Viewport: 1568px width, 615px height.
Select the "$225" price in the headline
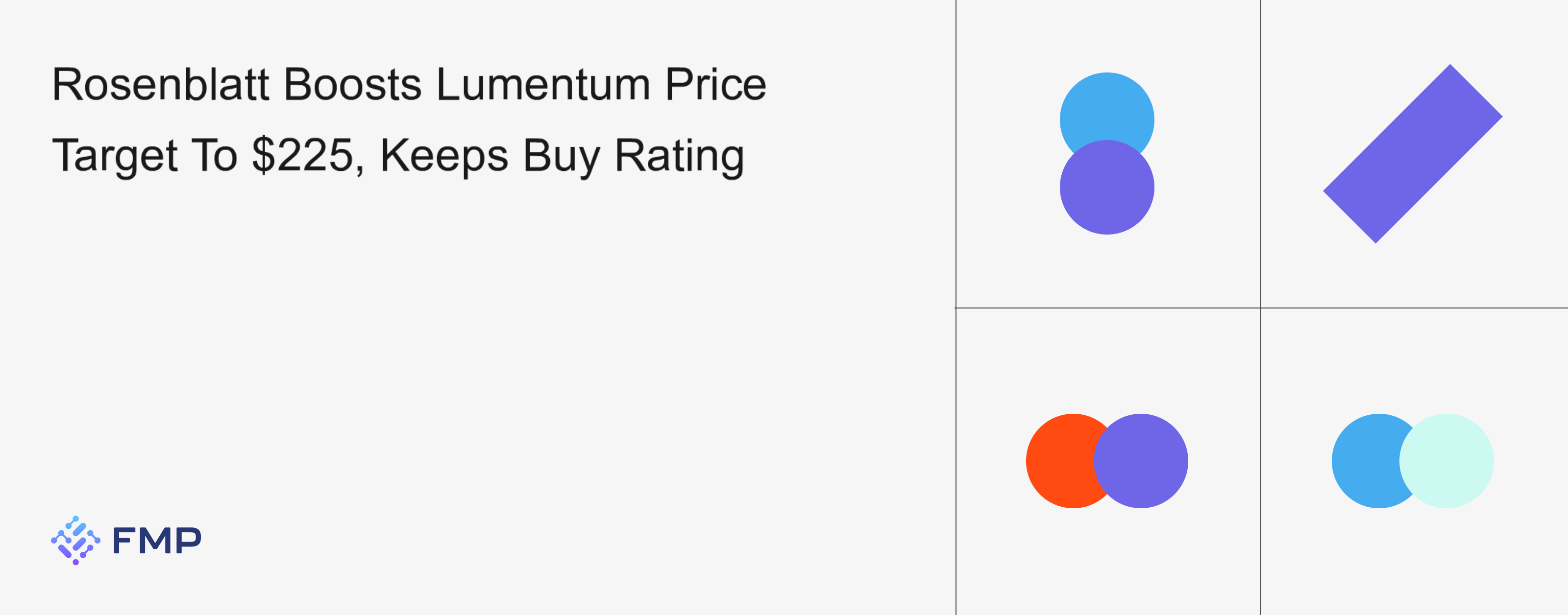(x=302, y=156)
